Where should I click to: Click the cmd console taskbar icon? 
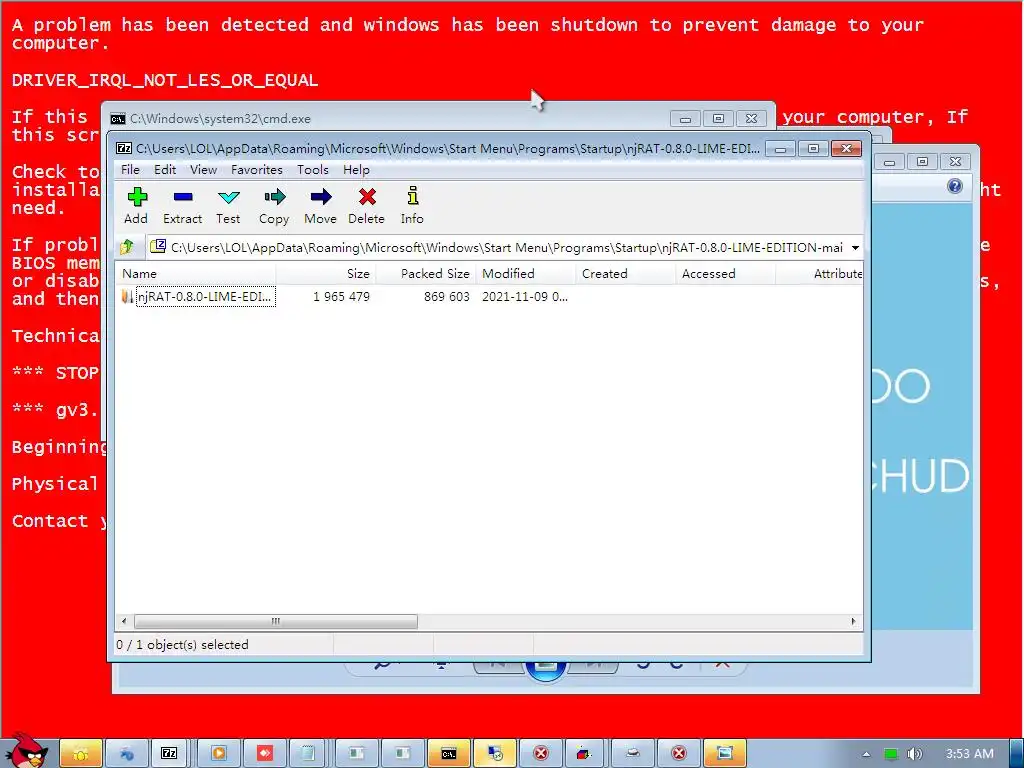449,754
